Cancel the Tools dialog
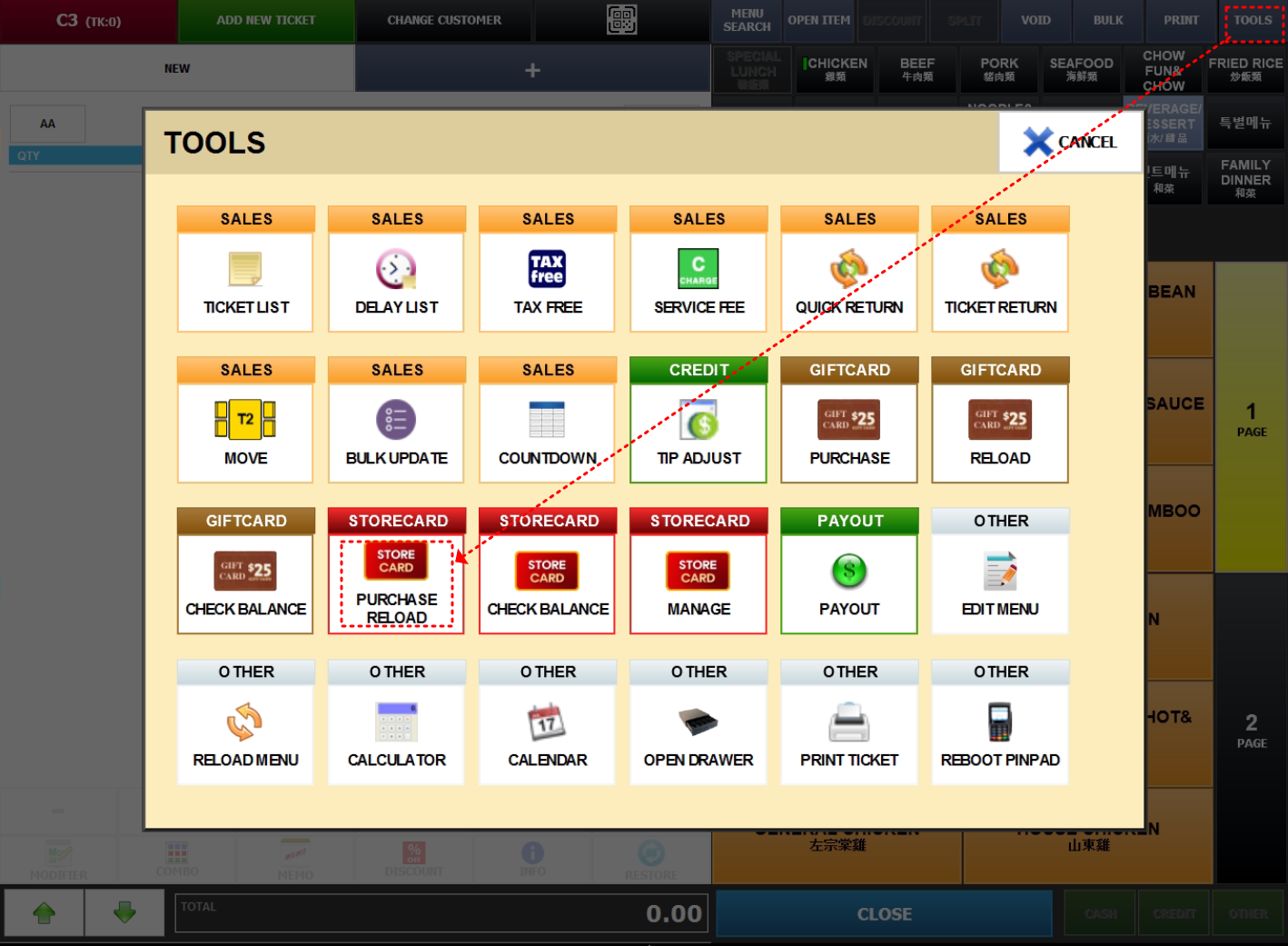This screenshot has height=946, width=1288. 1070,142
